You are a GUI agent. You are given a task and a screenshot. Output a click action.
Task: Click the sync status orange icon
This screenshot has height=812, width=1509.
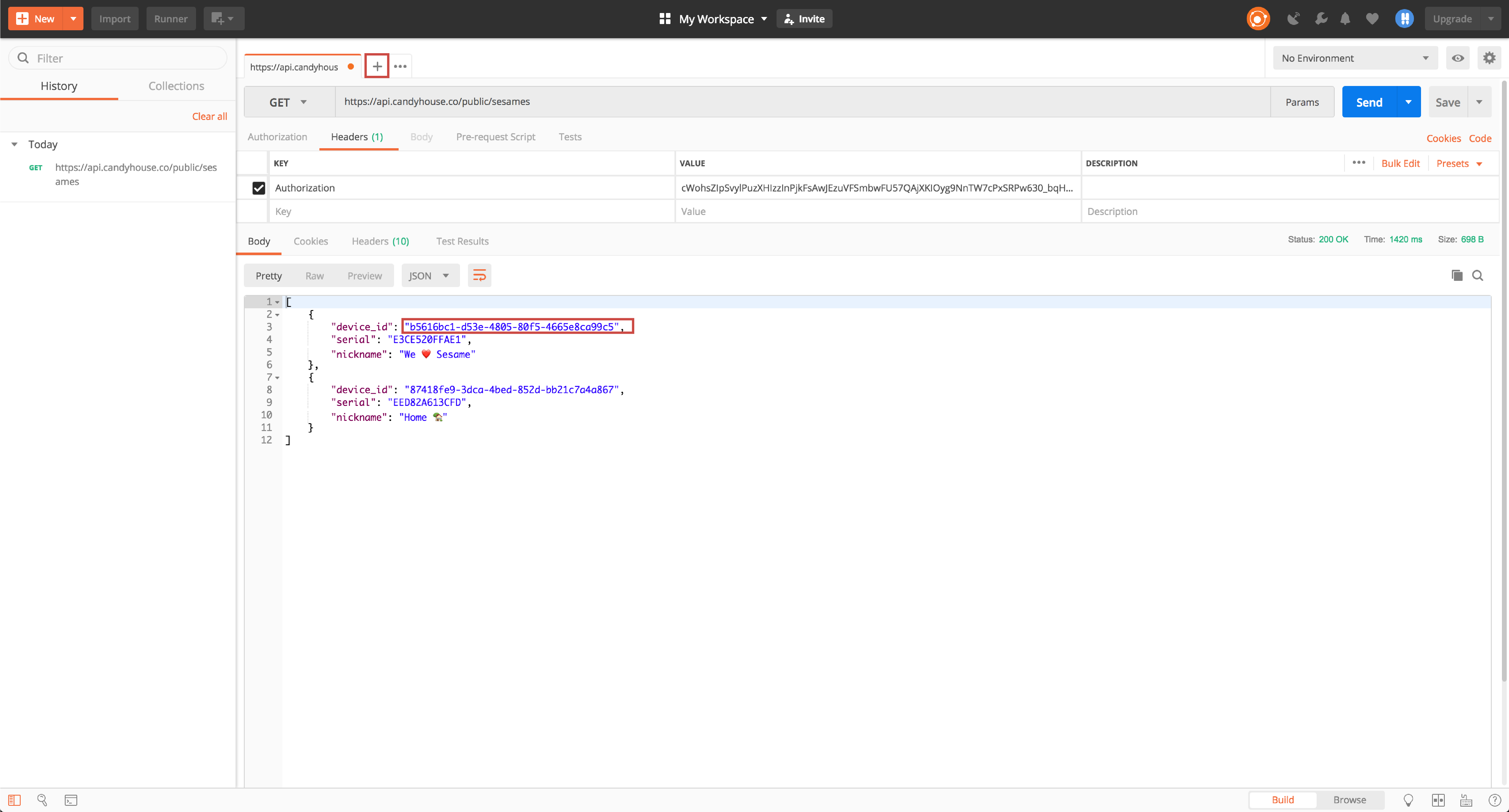pos(1258,19)
